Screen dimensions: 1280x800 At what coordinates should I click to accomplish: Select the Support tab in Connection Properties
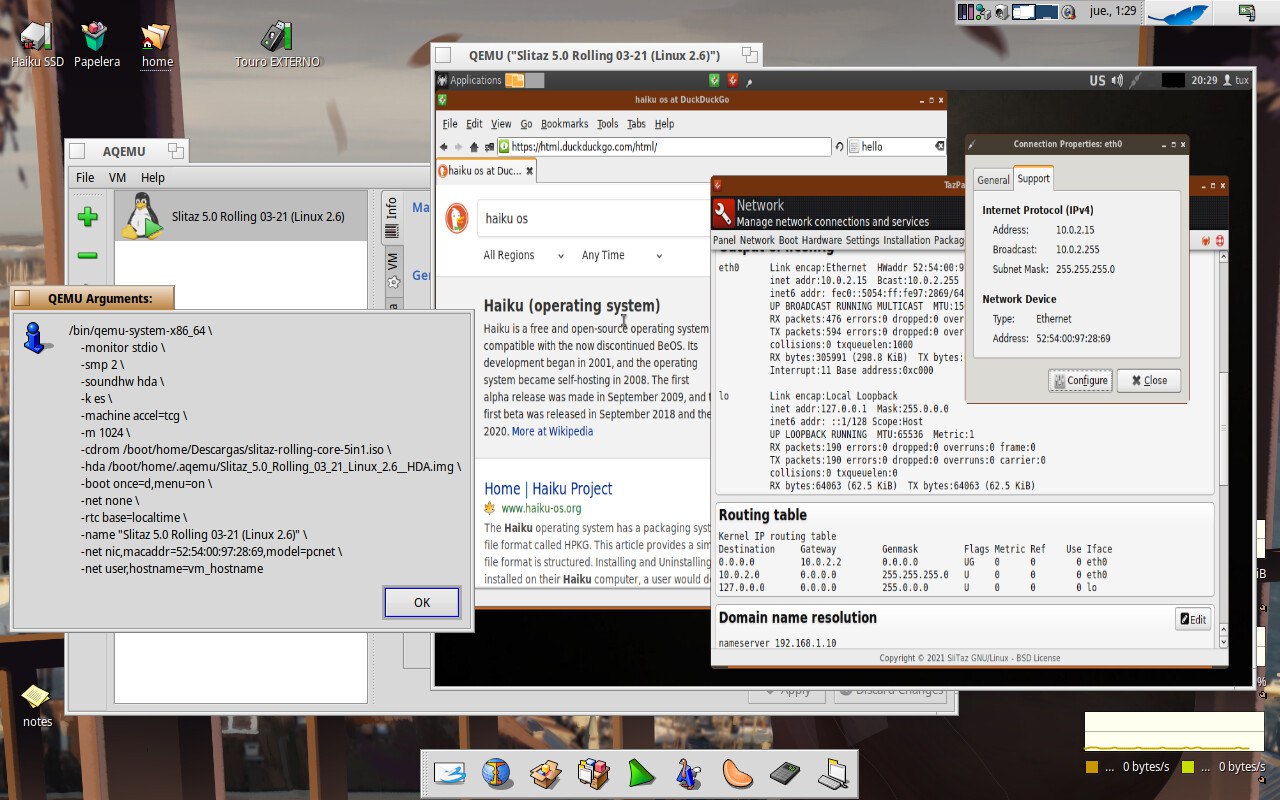(x=1033, y=178)
